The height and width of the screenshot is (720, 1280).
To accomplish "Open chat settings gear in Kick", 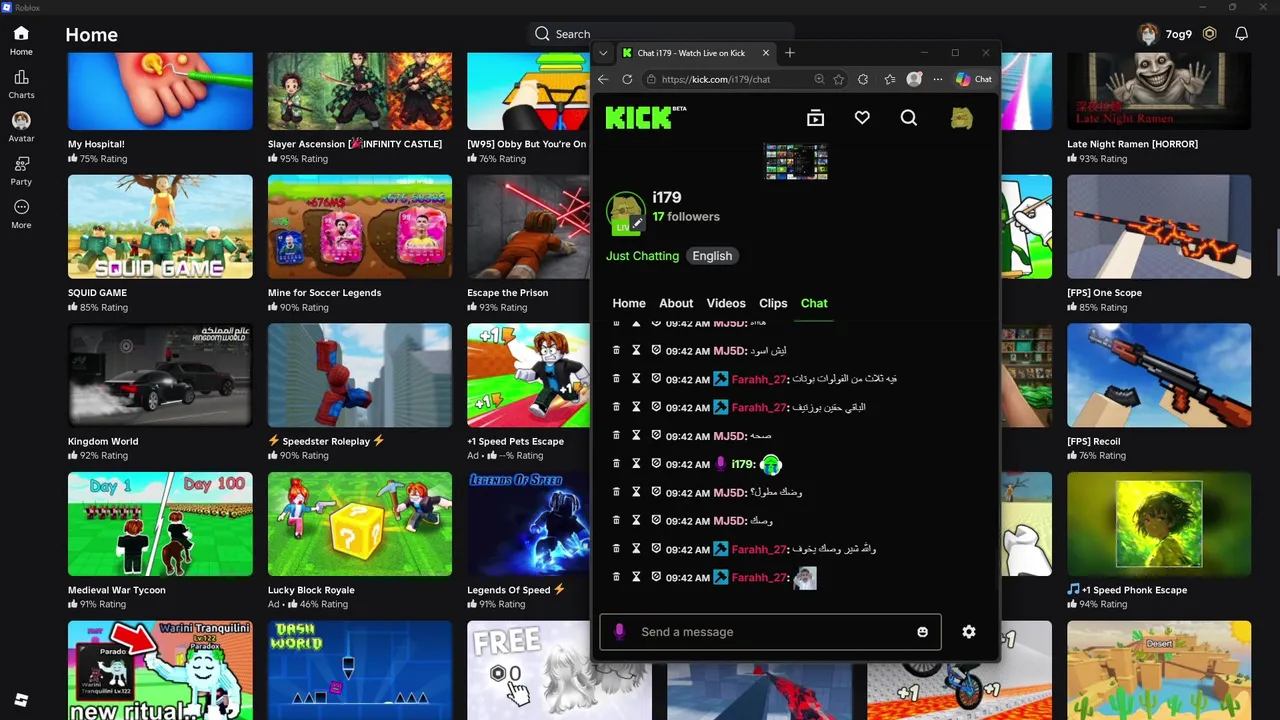I will (x=968, y=632).
